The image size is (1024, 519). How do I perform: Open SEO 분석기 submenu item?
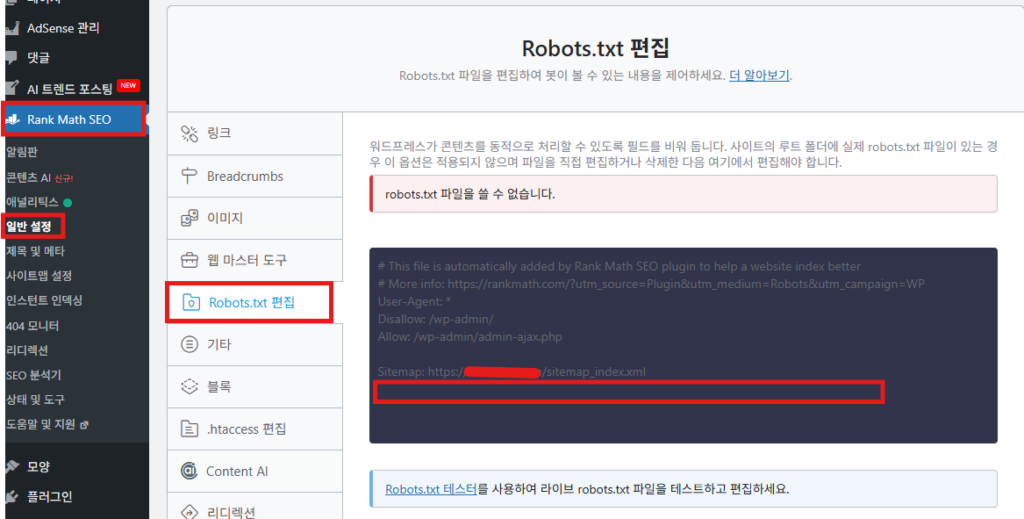pyautogui.click(x=33, y=375)
